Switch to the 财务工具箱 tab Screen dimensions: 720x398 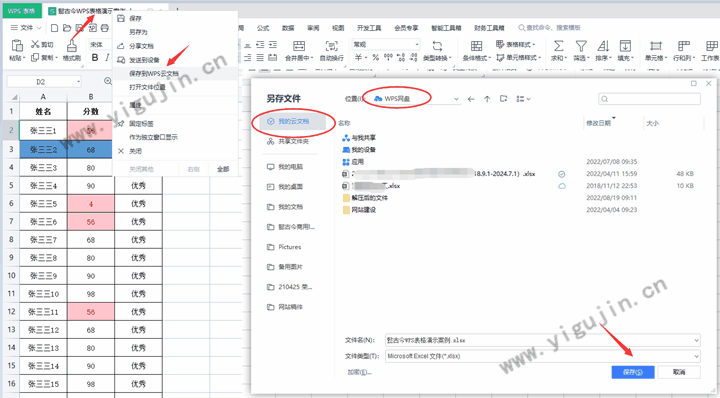pyautogui.click(x=489, y=28)
